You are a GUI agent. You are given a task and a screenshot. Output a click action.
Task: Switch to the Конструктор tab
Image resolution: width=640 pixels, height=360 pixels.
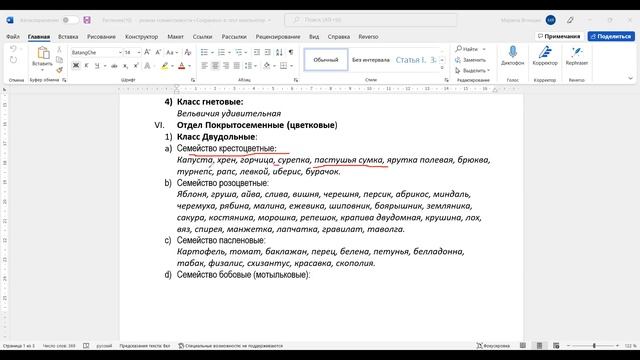click(142, 37)
